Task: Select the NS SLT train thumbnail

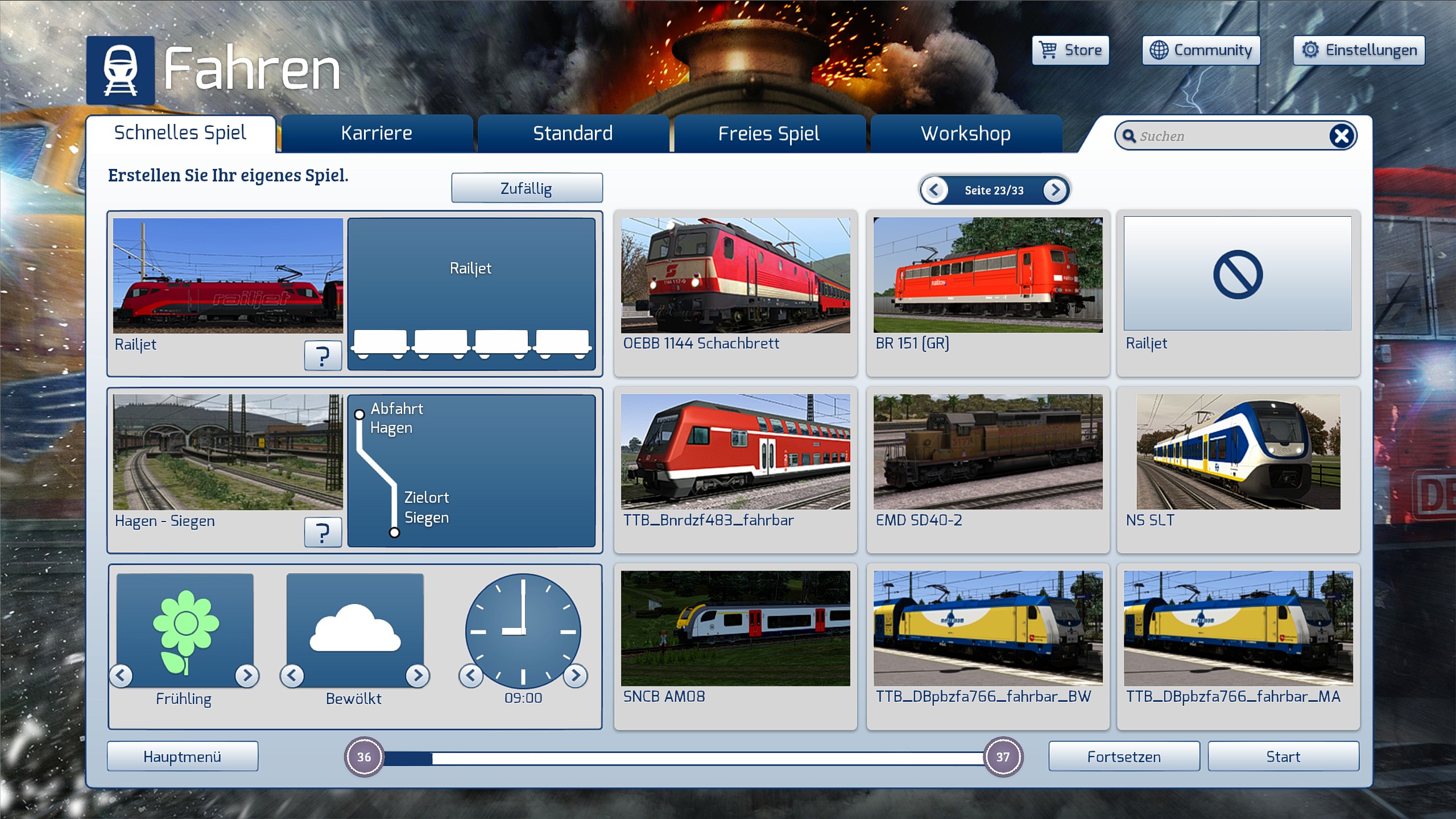Action: point(1238,452)
